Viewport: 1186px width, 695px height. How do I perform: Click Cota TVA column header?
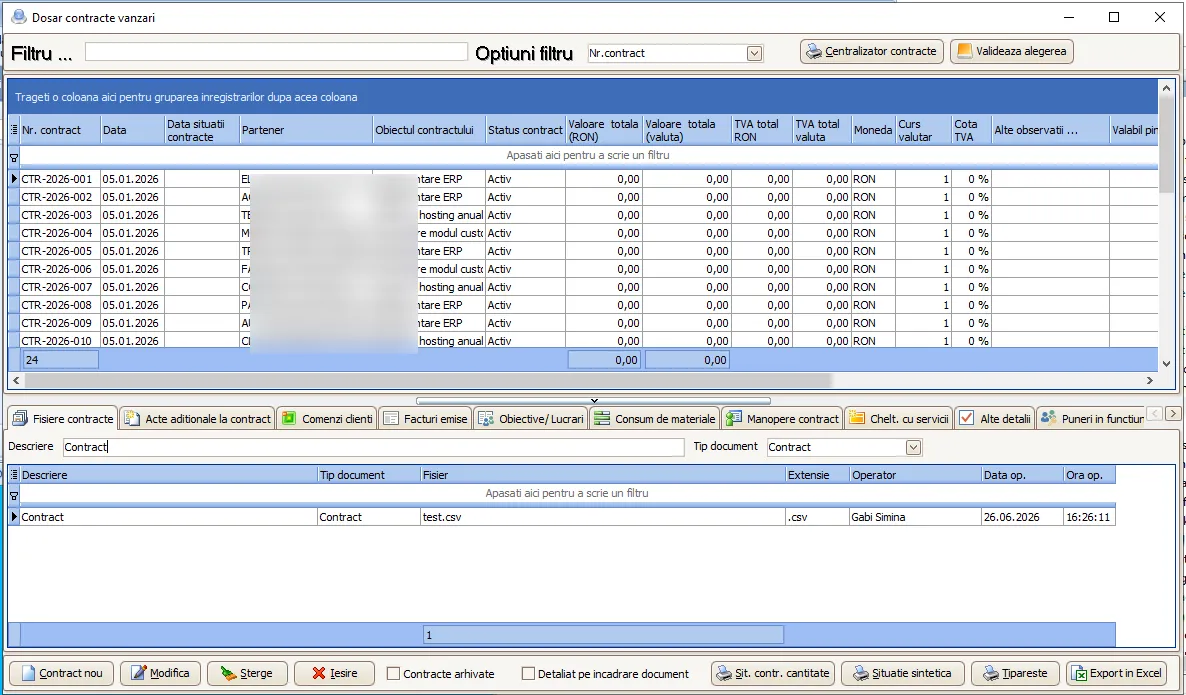tap(971, 130)
